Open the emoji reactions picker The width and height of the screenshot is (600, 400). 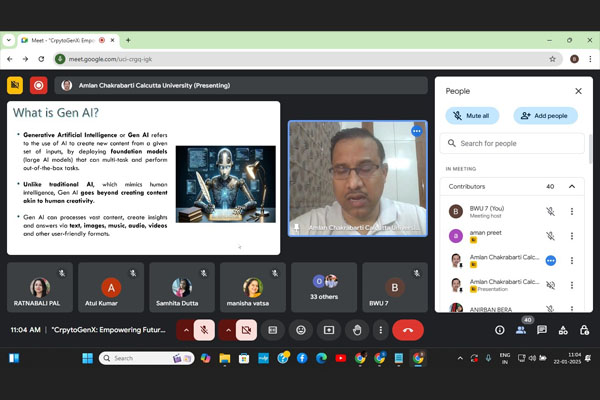[x=301, y=329]
